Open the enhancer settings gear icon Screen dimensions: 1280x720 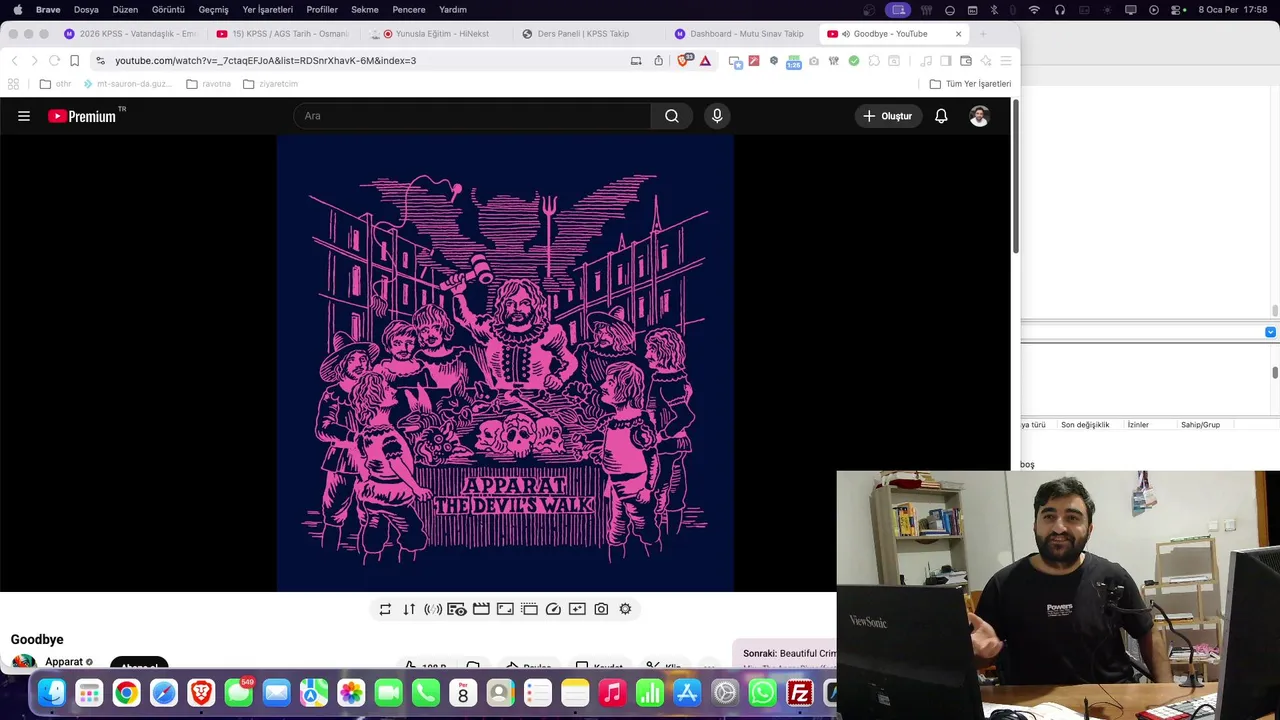(625, 609)
